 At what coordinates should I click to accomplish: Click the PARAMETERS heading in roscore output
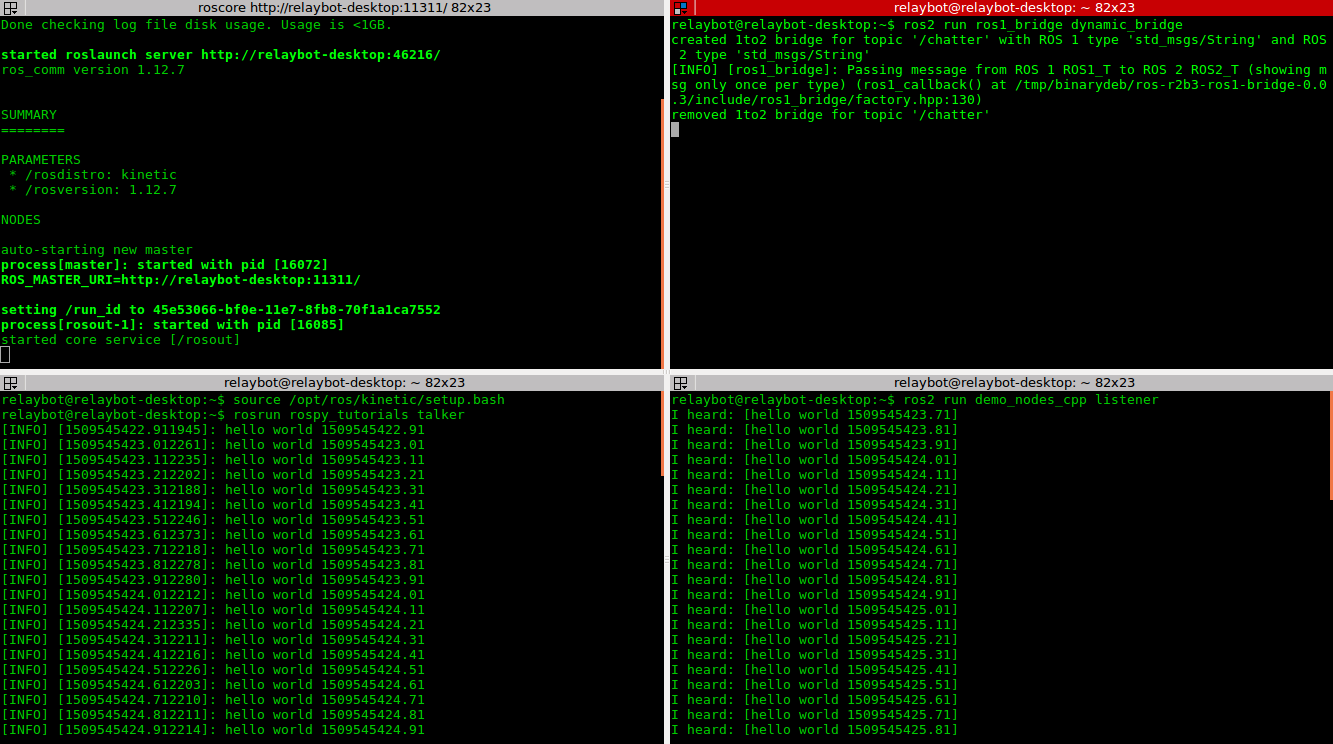pos(41,160)
